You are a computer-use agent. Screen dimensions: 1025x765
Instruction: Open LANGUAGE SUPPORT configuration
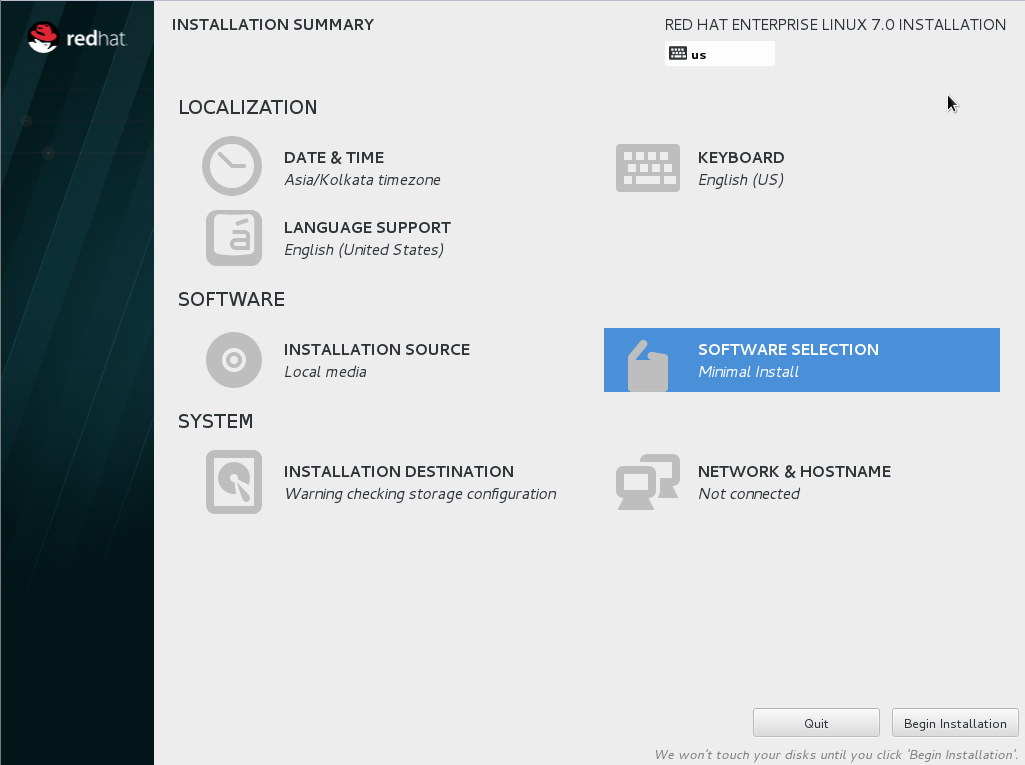point(367,228)
